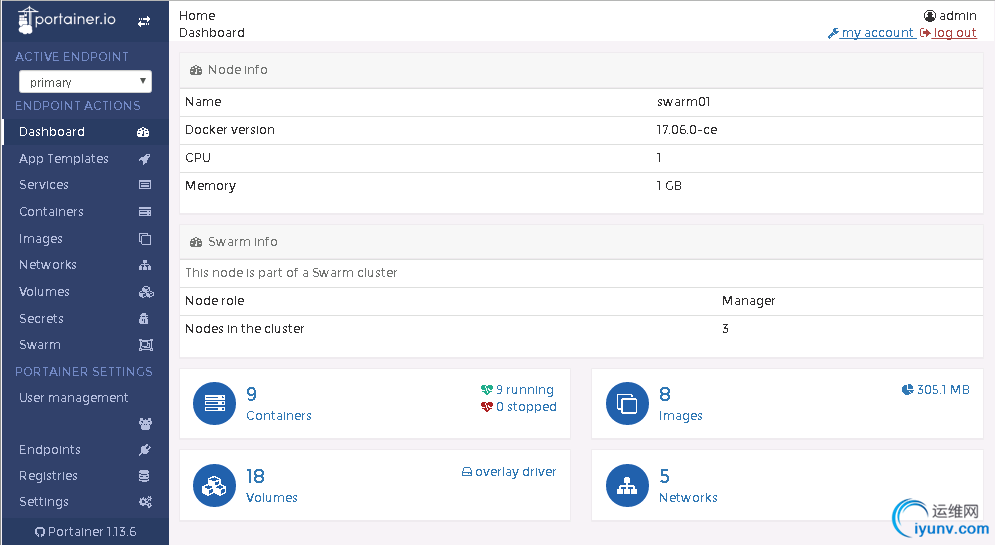Click the wrench icon beside my account
Image resolution: width=995 pixels, height=545 pixels.
click(x=833, y=33)
